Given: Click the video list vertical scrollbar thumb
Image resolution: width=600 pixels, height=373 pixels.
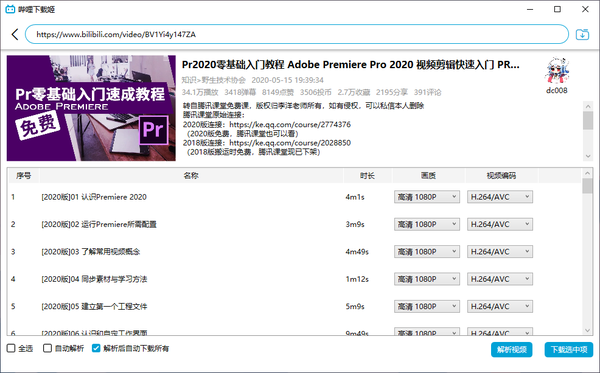Looking at the screenshot, I should click(x=588, y=186).
